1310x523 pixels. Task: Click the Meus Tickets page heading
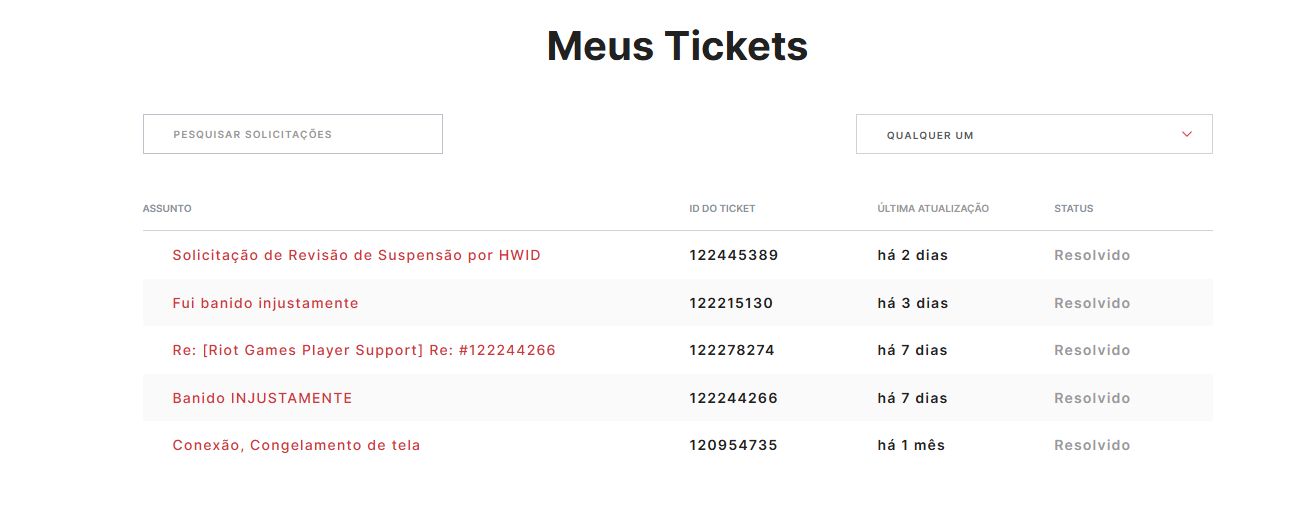click(x=677, y=46)
